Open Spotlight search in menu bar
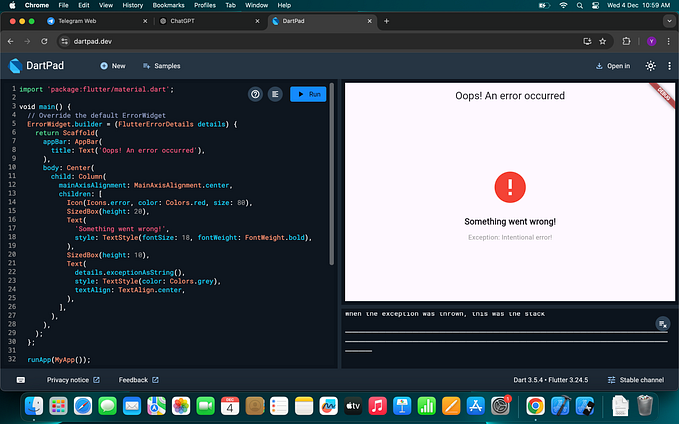 click(579, 5)
